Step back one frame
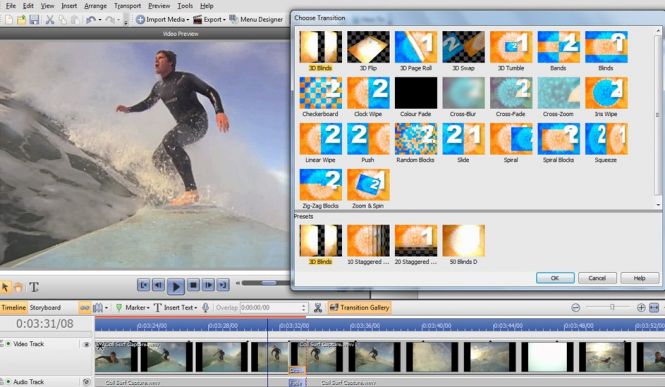The width and height of the screenshot is (665, 387). click(158, 285)
